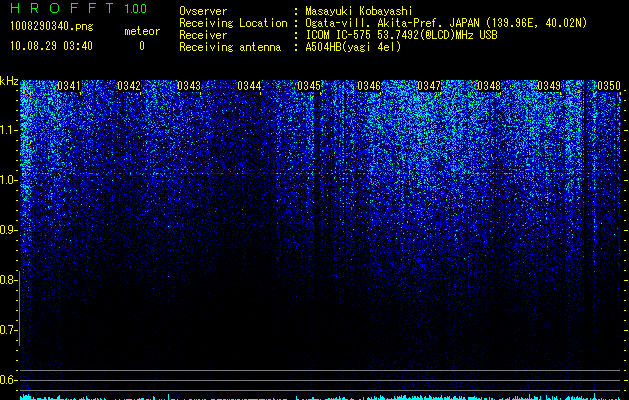Click the version number 1.0.0
The width and height of the screenshot is (629, 400).
pyautogui.click(x=135, y=8)
